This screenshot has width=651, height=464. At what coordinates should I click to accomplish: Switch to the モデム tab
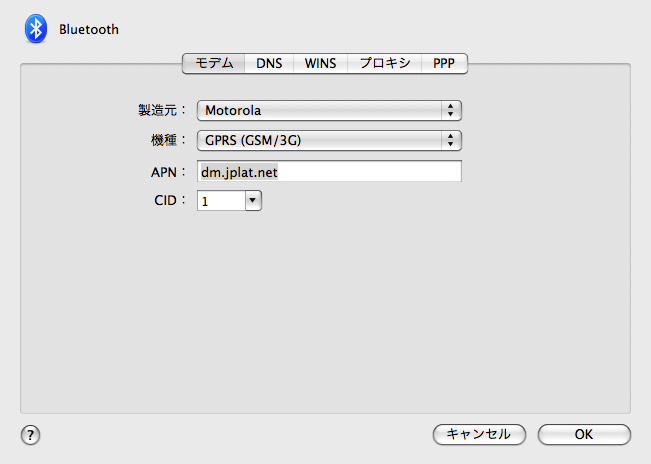213,63
